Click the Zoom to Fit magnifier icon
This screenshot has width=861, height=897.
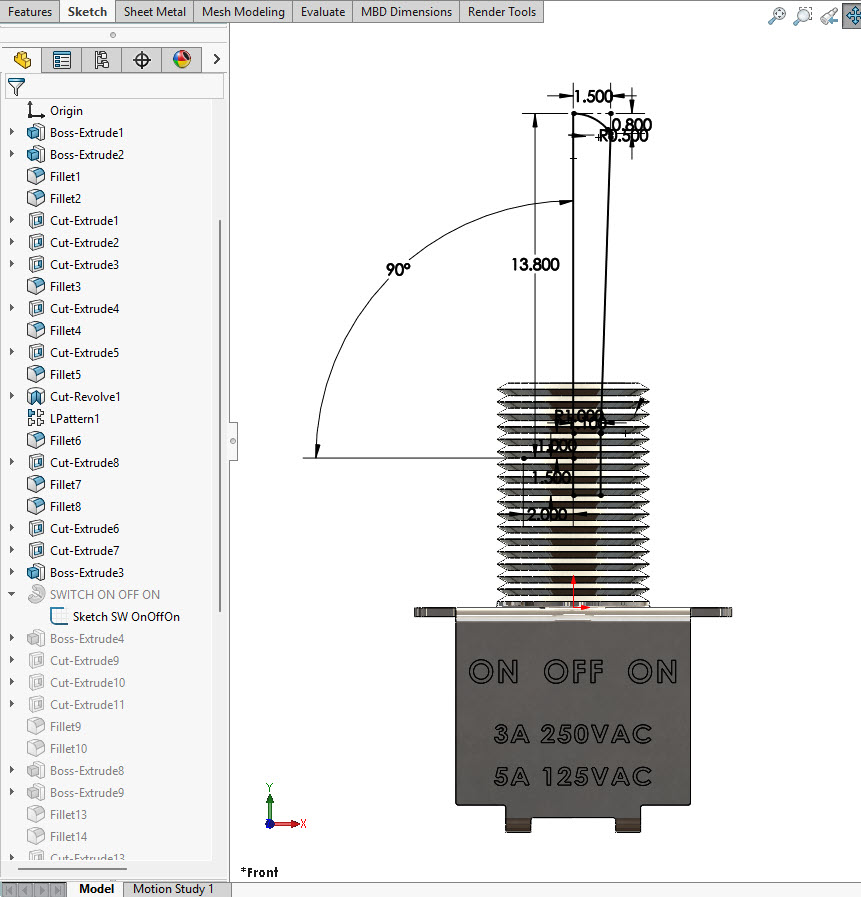pyautogui.click(x=776, y=15)
